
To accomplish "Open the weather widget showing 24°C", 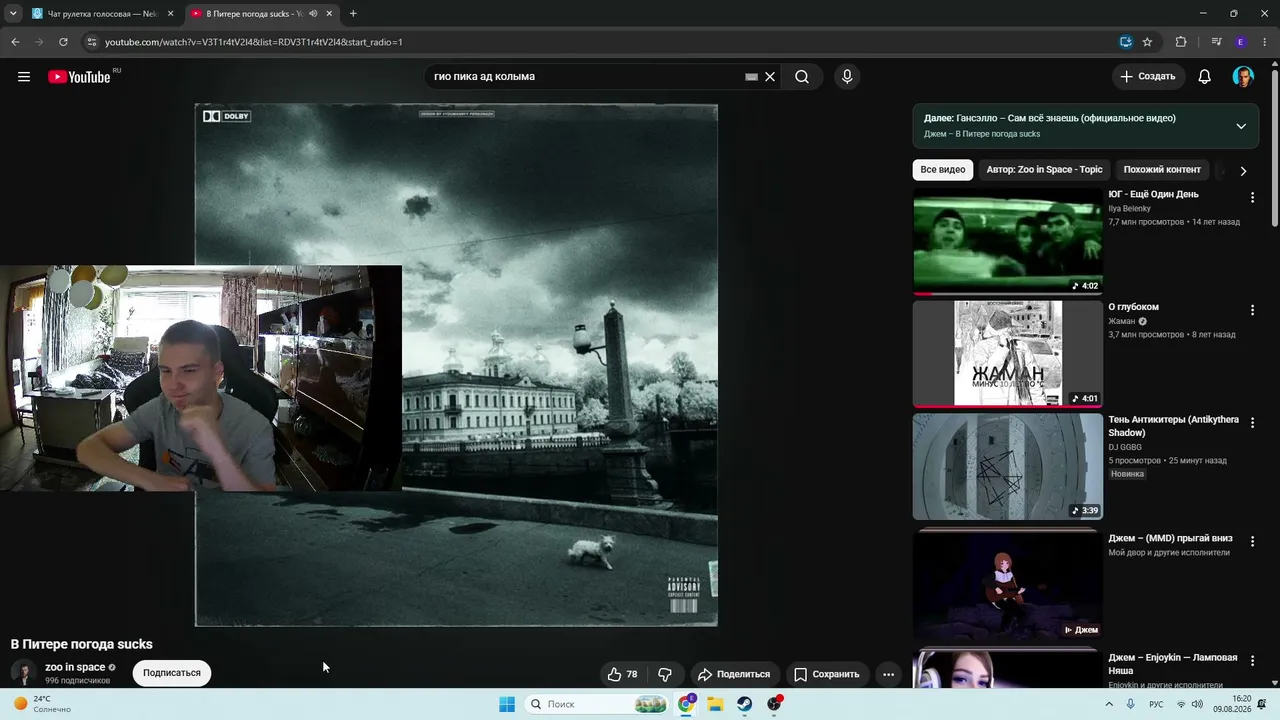I will [x=42, y=704].
